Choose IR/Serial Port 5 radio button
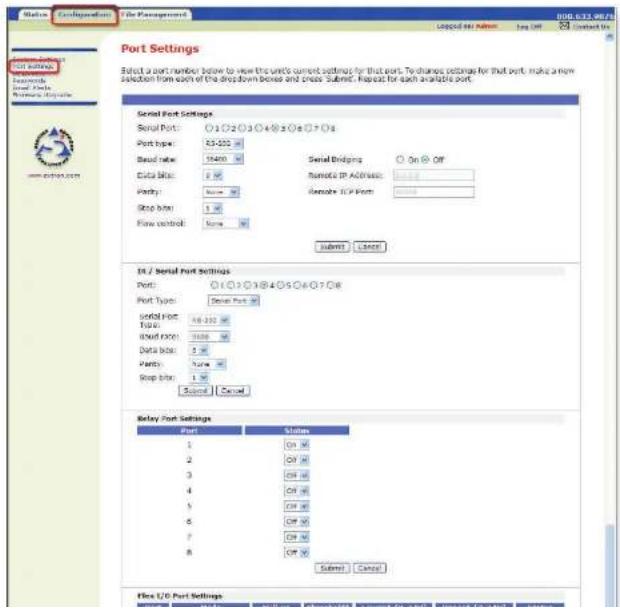This screenshot has width=620, height=609. (280, 285)
